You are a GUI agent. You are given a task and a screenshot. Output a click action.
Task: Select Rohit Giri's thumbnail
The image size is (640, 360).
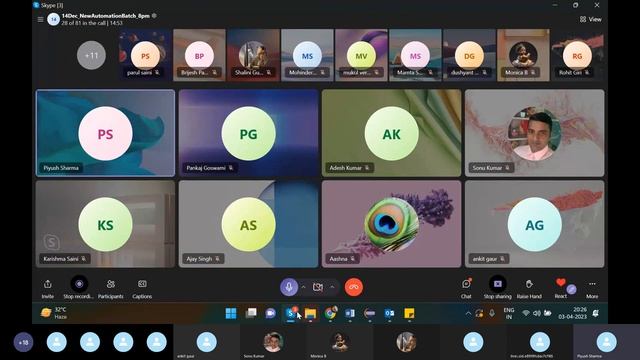[577, 55]
